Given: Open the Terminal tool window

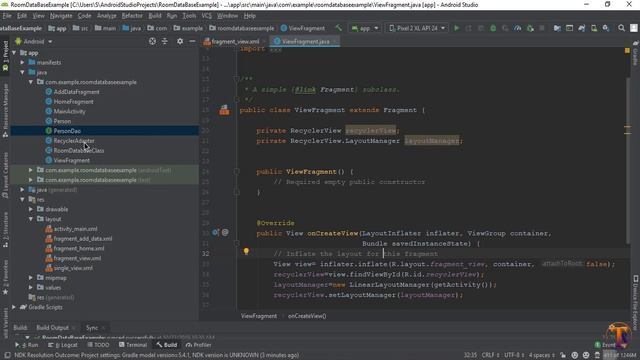Looking at the screenshot, I should tap(133, 345).
